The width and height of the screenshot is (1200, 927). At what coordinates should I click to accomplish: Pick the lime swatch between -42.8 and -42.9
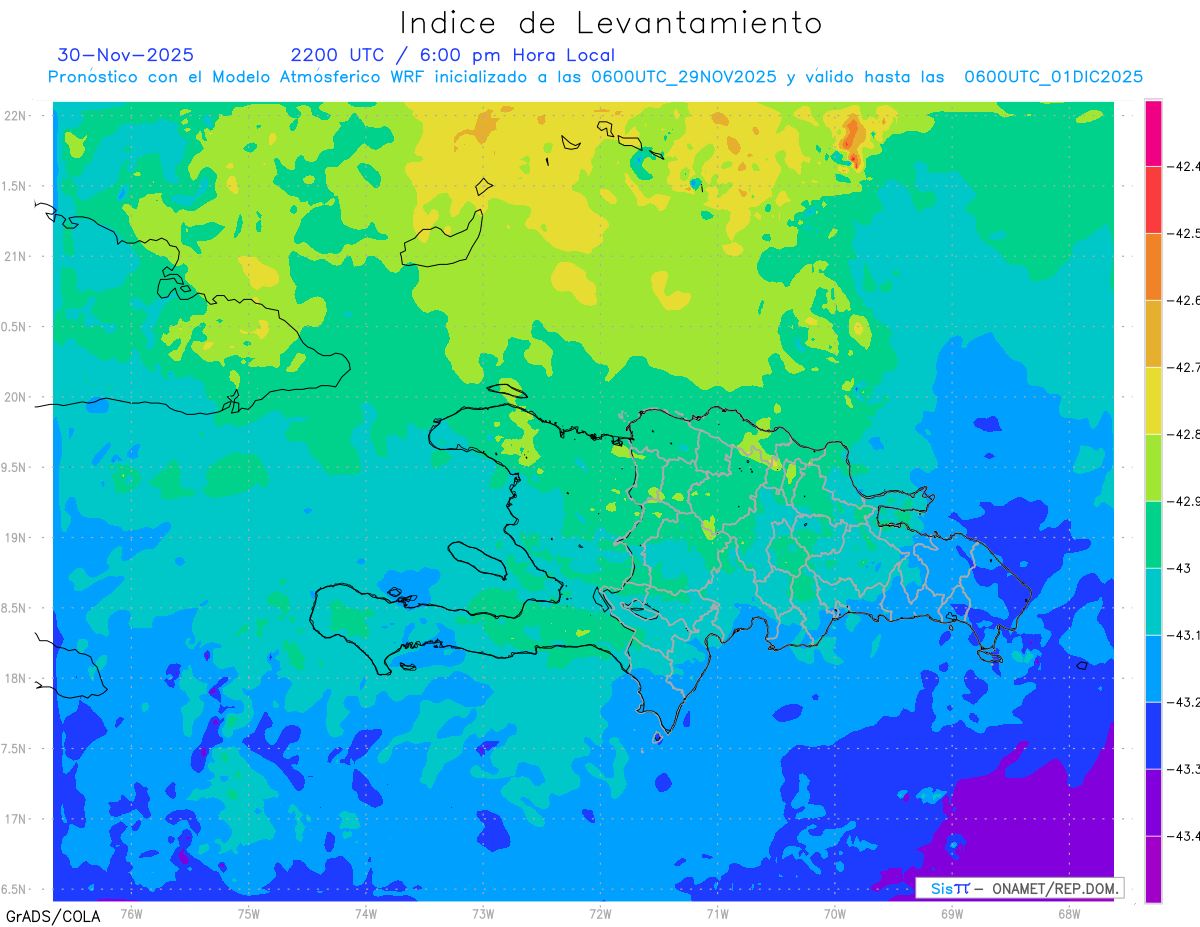[x=1153, y=468]
